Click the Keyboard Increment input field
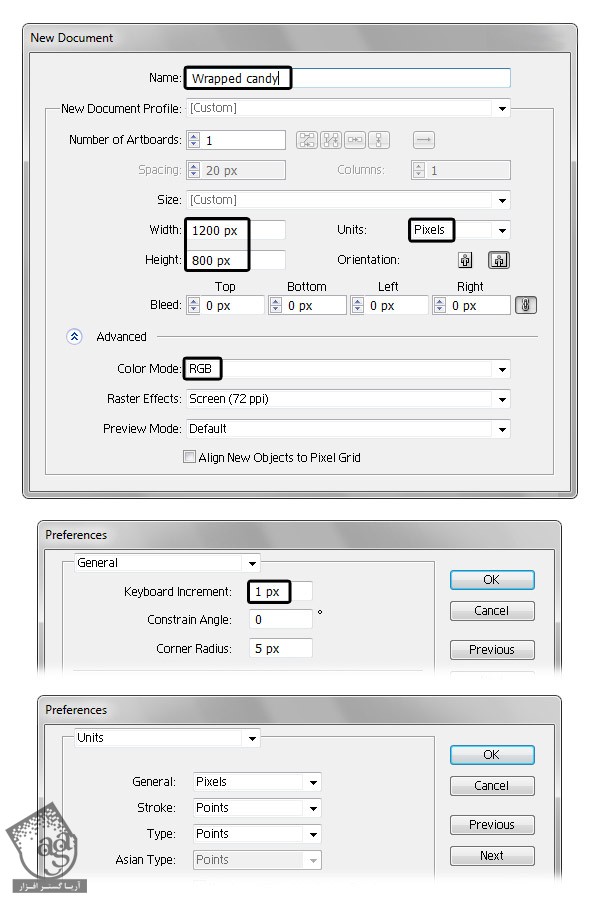The width and height of the screenshot is (600, 900). 280,592
